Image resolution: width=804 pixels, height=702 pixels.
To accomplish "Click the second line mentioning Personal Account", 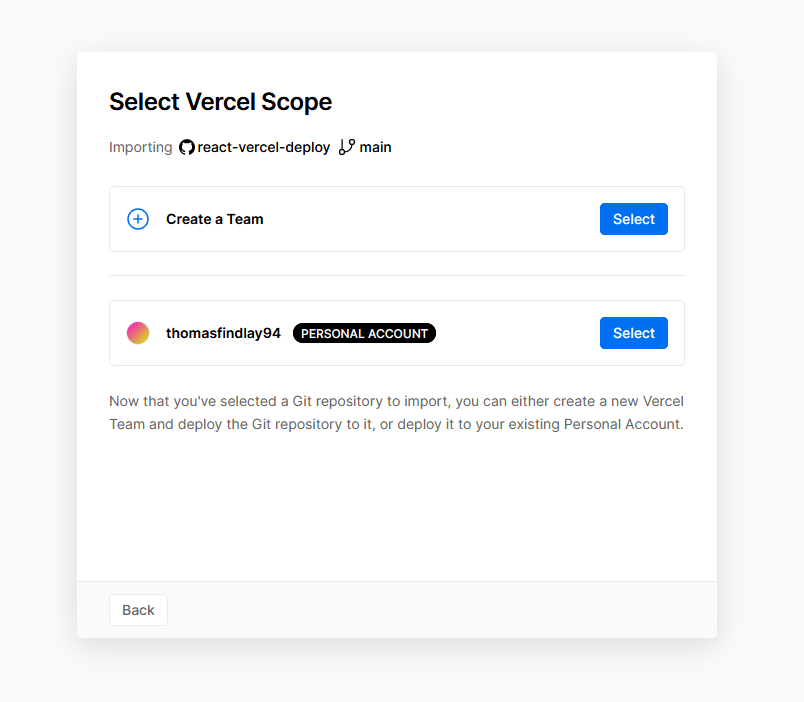I will point(396,424).
